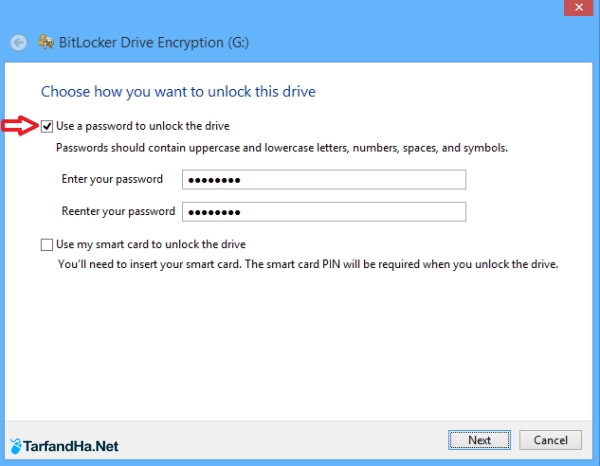Click the Next button
This screenshot has height=466, width=600.
pyautogui.click(x=479, y=440)
